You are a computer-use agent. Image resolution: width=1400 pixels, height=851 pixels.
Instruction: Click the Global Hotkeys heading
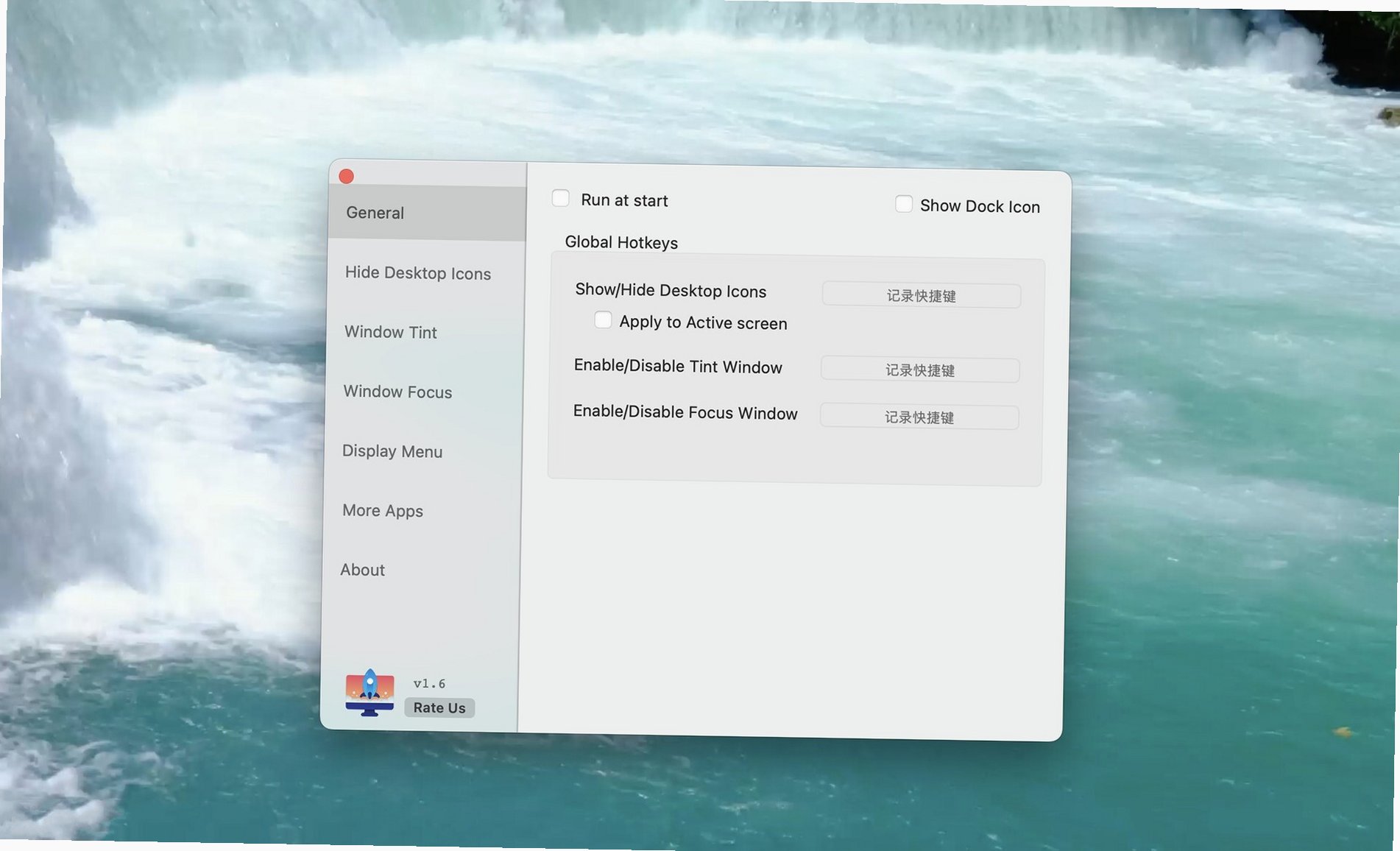621,242
